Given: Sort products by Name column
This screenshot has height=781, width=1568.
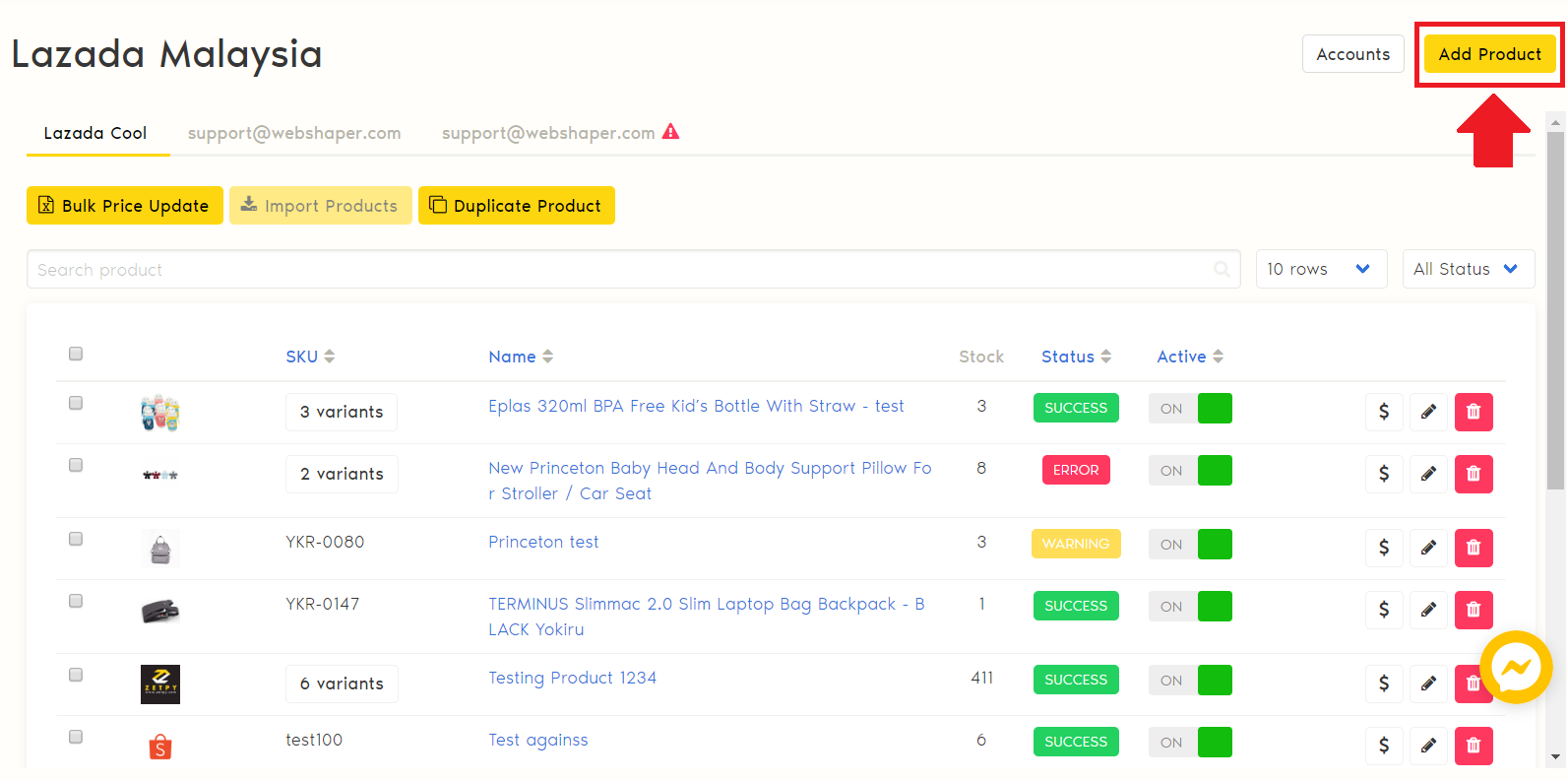Looking at the screenshot, I should click(521, 357).
